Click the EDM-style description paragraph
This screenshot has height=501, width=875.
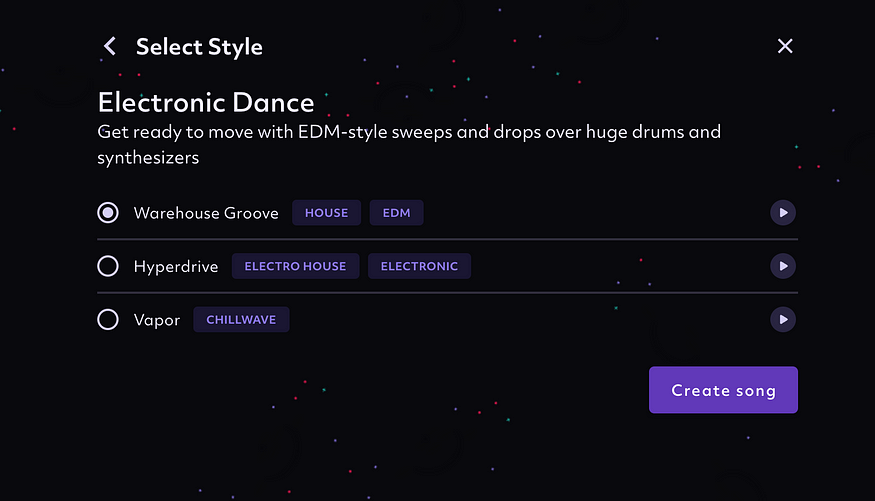pyautogui.click(x=409, y=144)
